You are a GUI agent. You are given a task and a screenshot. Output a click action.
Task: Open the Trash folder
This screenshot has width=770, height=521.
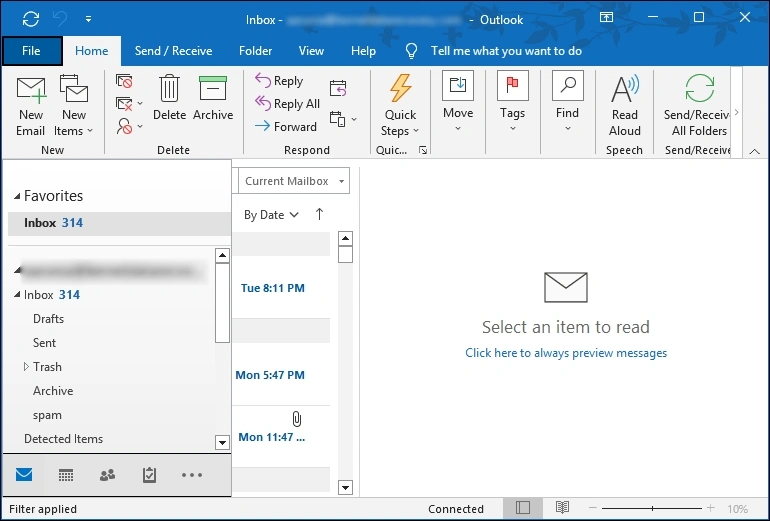point(47,367)
